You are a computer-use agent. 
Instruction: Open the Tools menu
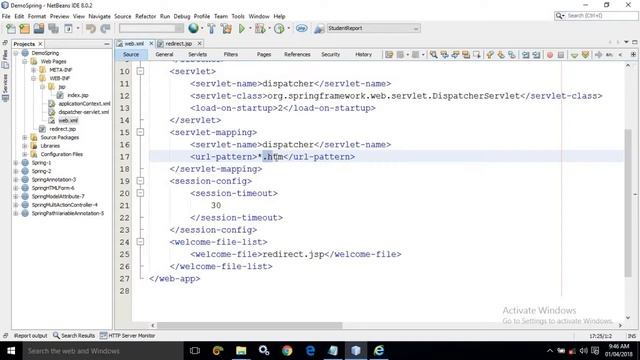[238, 16]
